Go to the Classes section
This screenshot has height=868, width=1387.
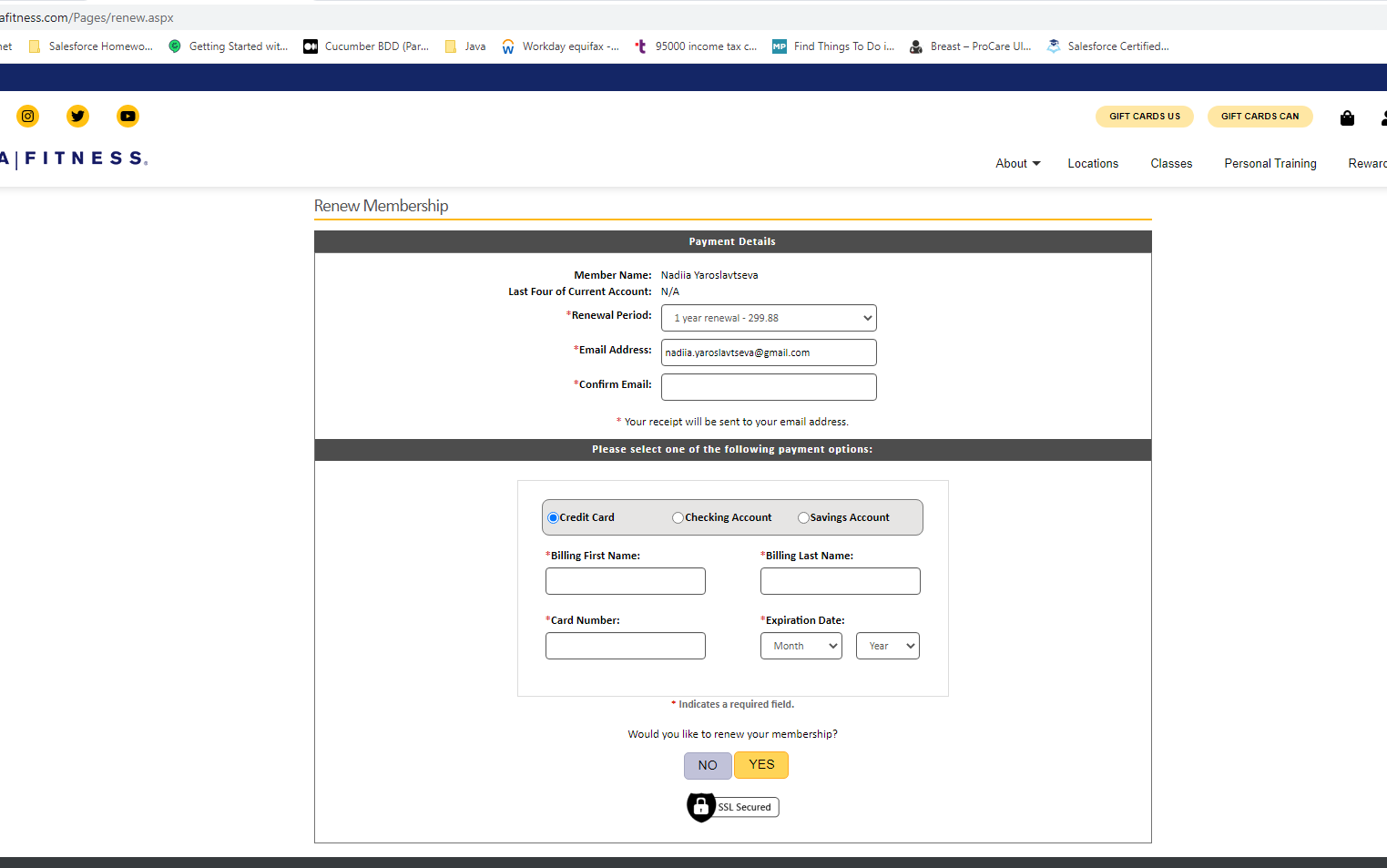[1170, 163]
